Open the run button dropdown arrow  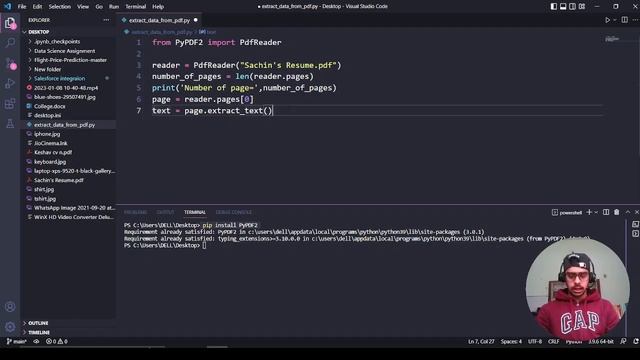coord(615,20)
